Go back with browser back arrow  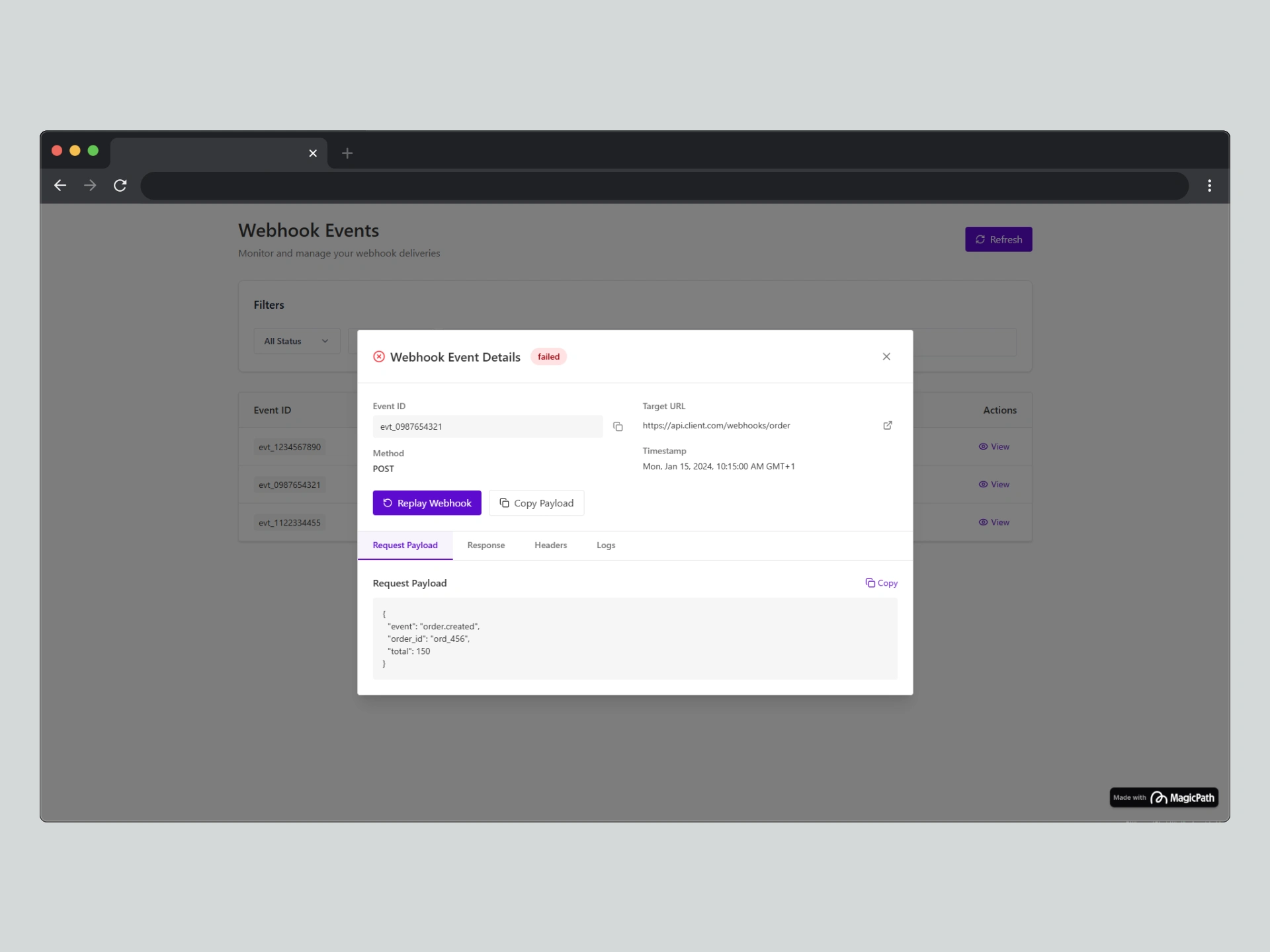click(x=60, y=185)
